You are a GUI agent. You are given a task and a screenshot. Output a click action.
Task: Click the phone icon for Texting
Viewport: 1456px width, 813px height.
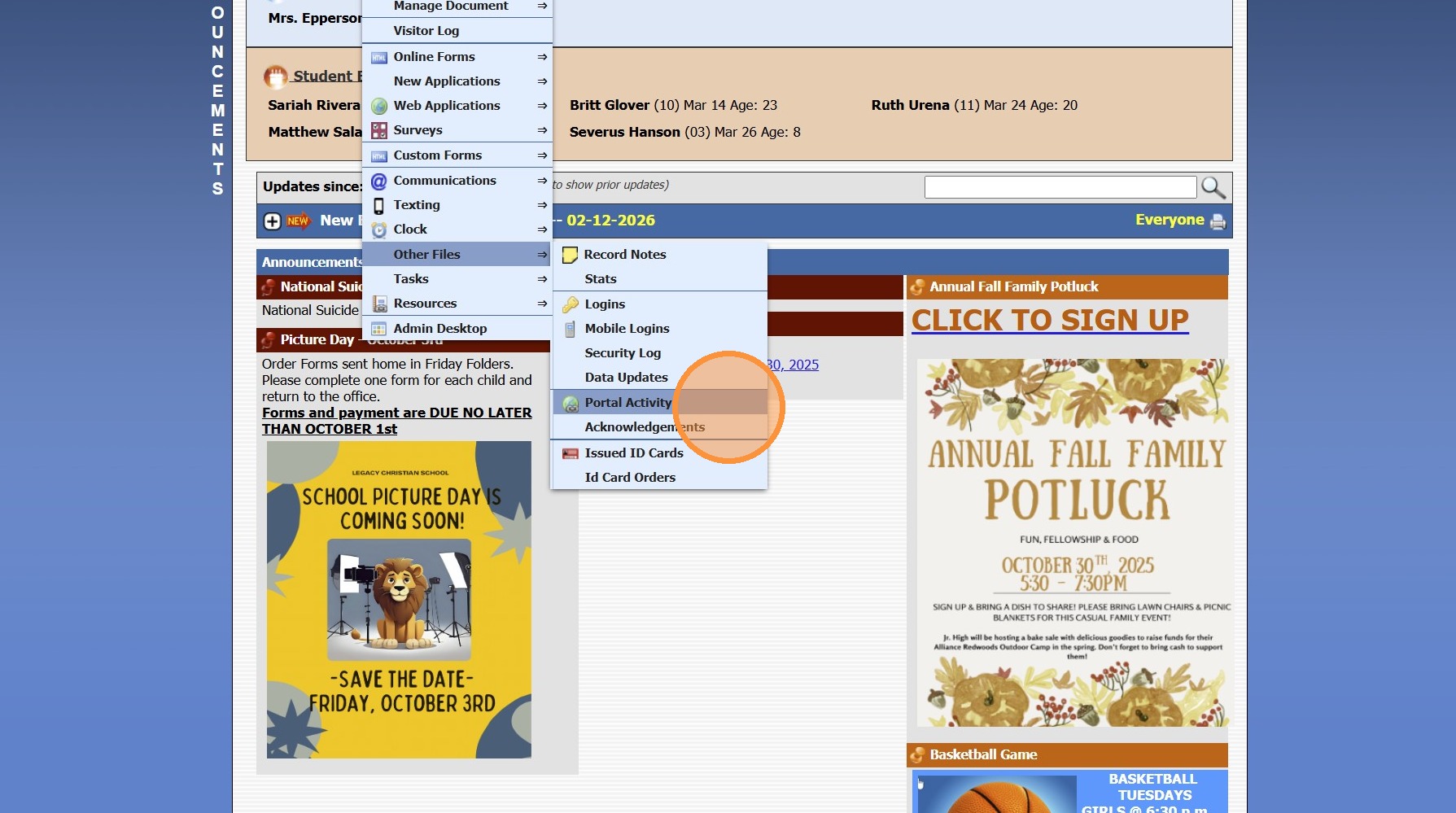379,205
